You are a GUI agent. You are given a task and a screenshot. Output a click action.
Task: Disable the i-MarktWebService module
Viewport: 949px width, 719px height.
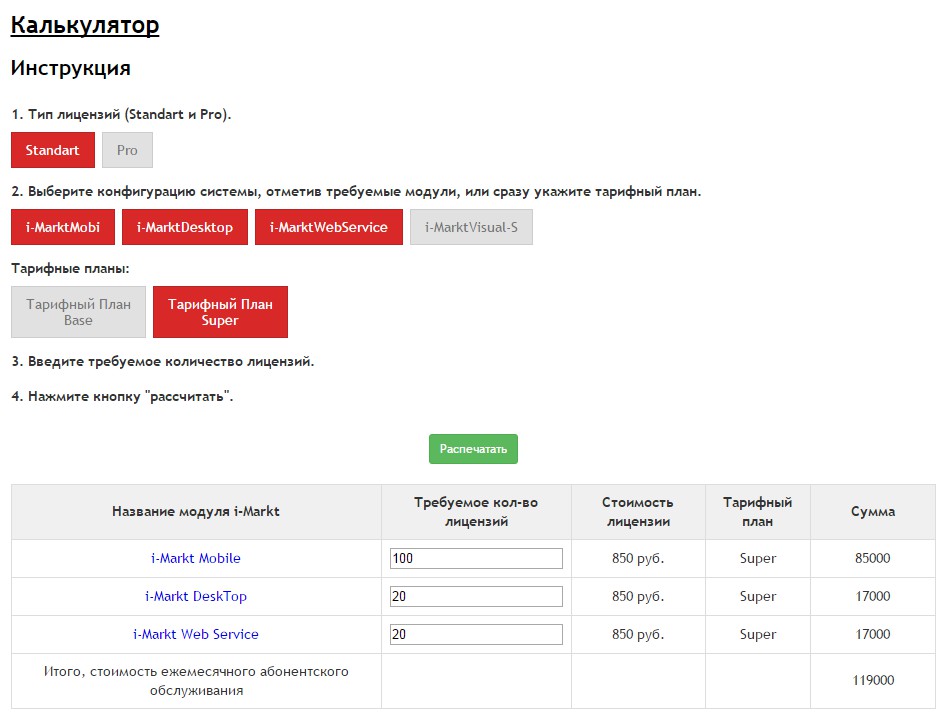(x=329, y=227)
